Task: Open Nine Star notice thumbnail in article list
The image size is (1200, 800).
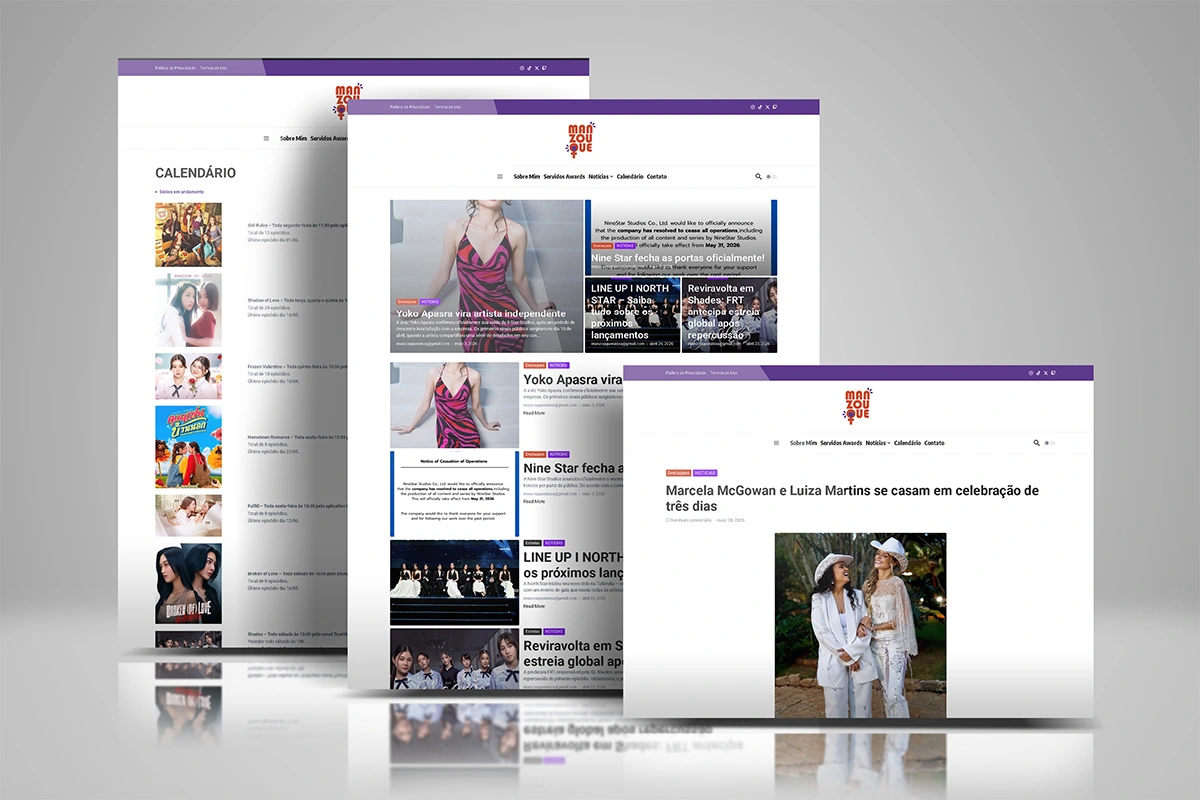Action: tap(454, 494)
